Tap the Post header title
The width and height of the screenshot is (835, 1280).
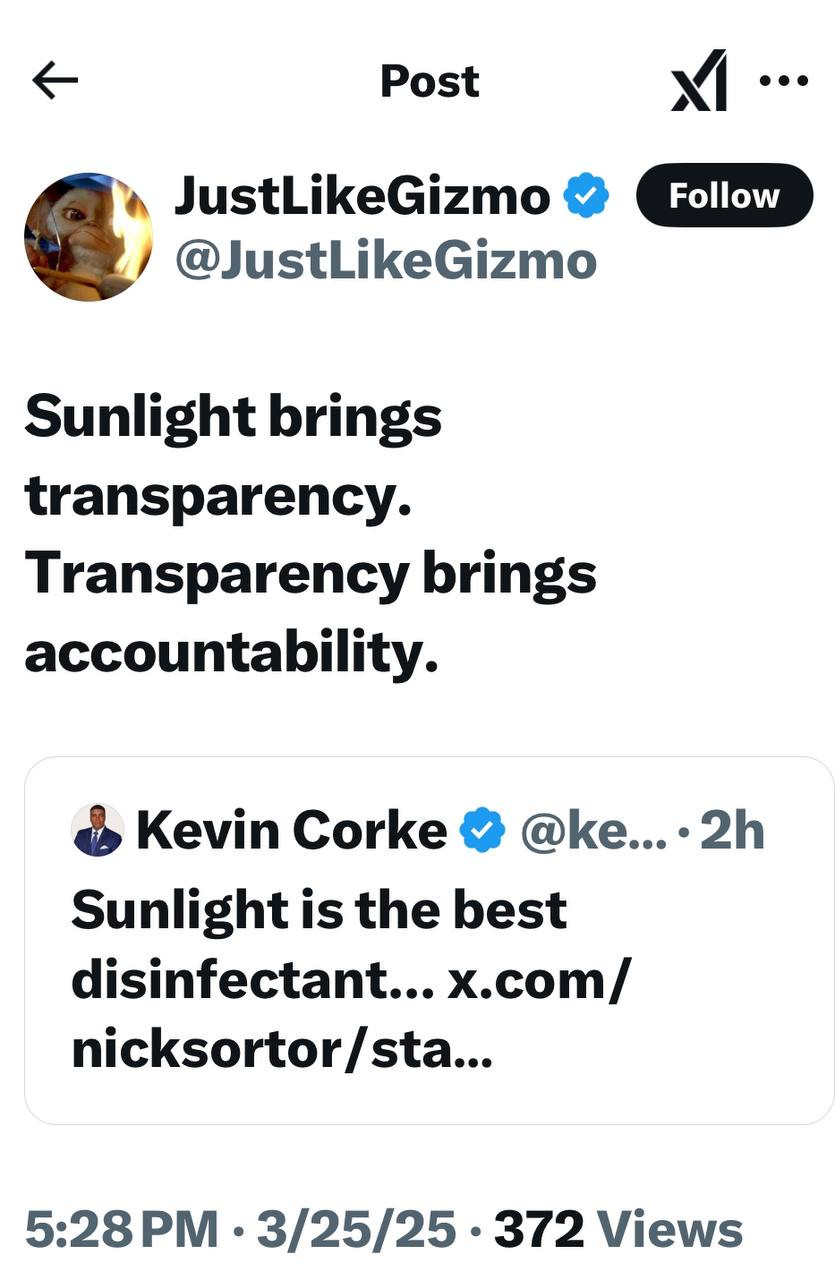[430, 82]
